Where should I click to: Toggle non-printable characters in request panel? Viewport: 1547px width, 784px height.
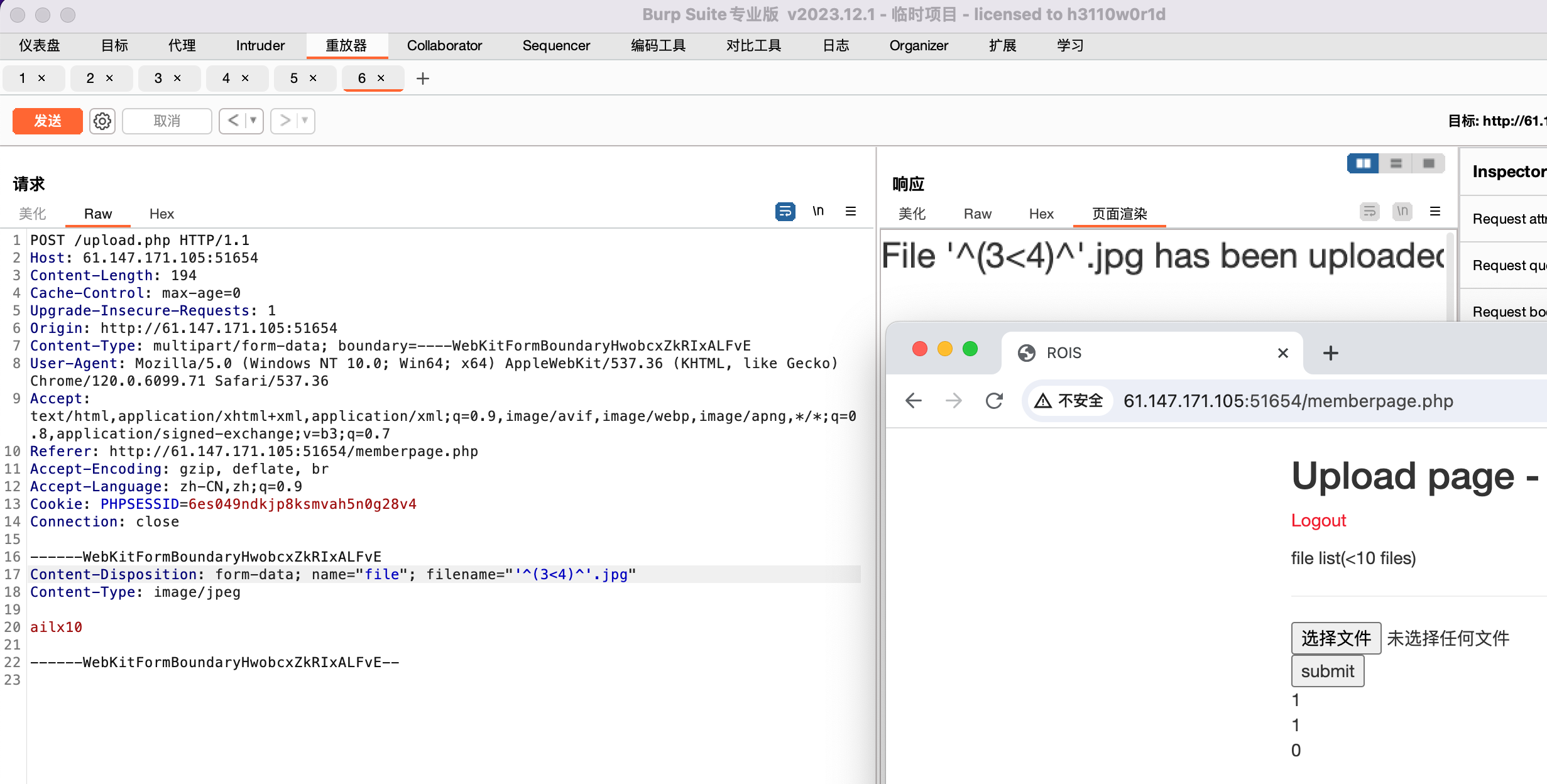pos(818,212)
